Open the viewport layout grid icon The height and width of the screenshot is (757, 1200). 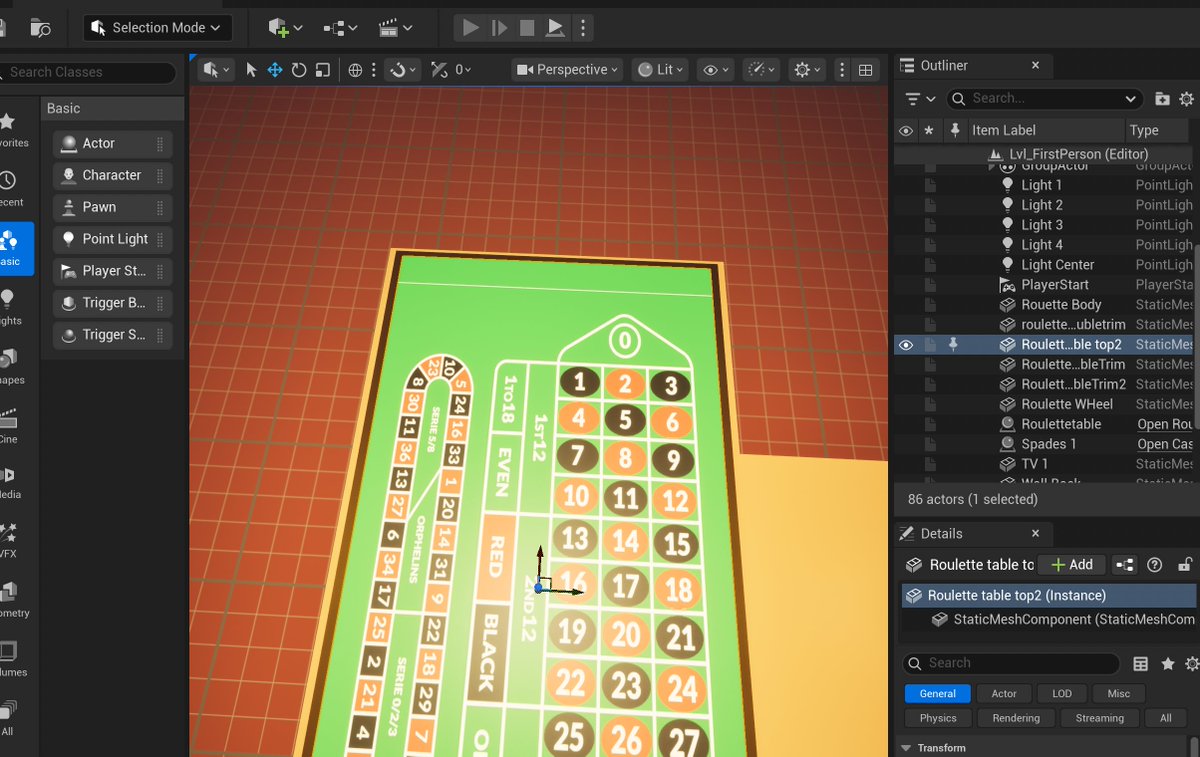(866, 69)
